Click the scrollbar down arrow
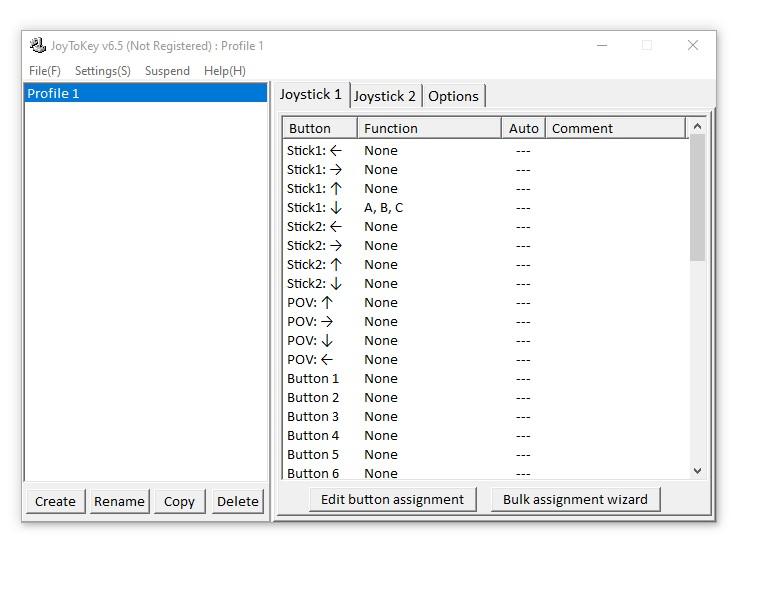The width and height of the screenshot is (778, 604). coord(697,470)
